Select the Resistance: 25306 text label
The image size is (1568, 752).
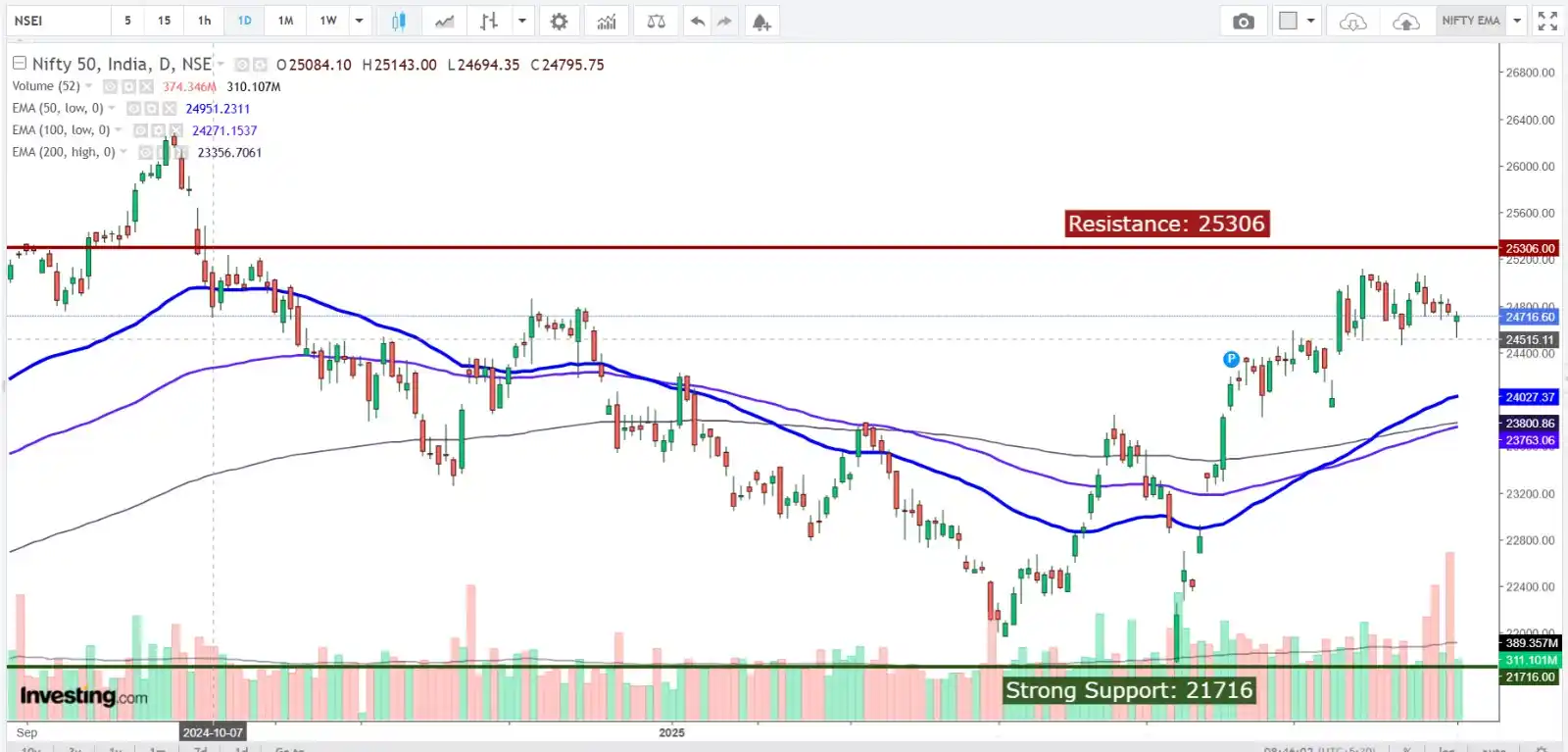click(x=1166, y=224)
